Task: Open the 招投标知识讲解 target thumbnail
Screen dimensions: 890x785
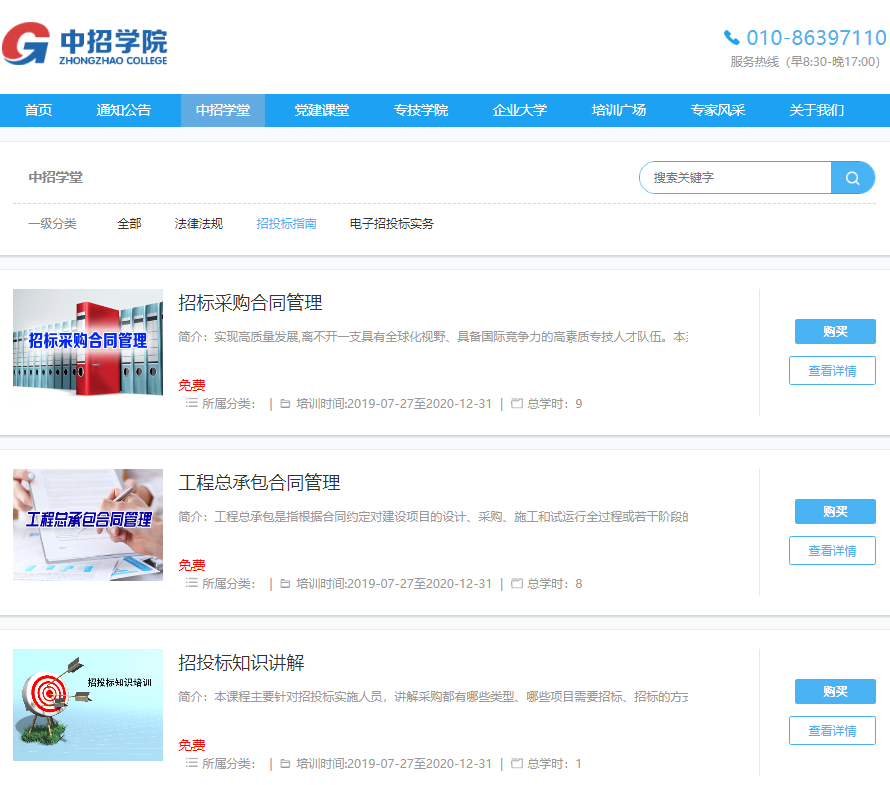Action: click(88, 704)
